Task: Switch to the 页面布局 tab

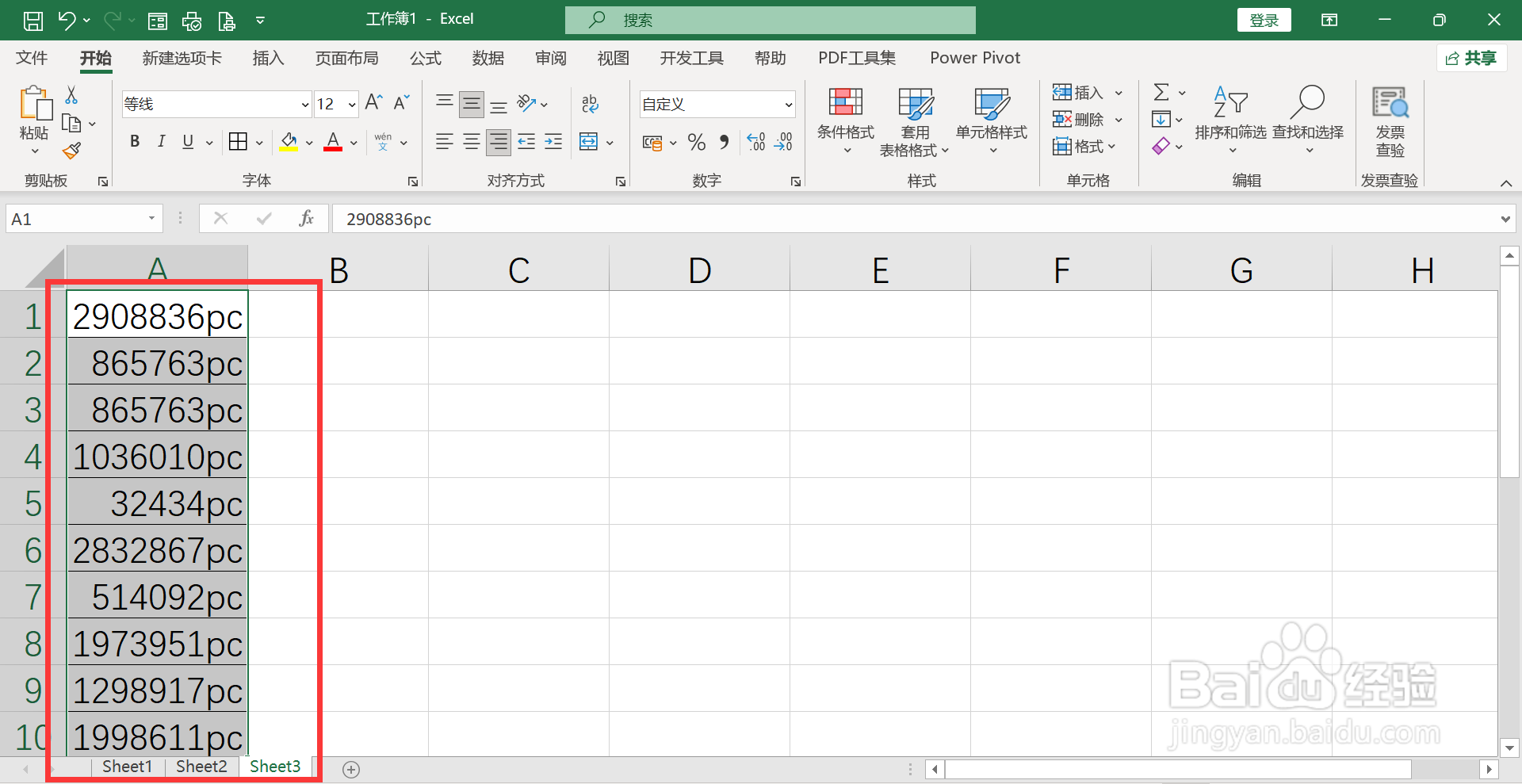Action: pos(346,58)
